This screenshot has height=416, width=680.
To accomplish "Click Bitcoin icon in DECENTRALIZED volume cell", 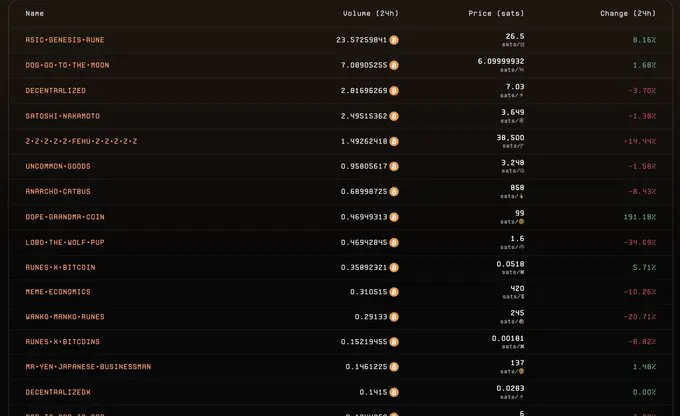I will pos(394,91).
